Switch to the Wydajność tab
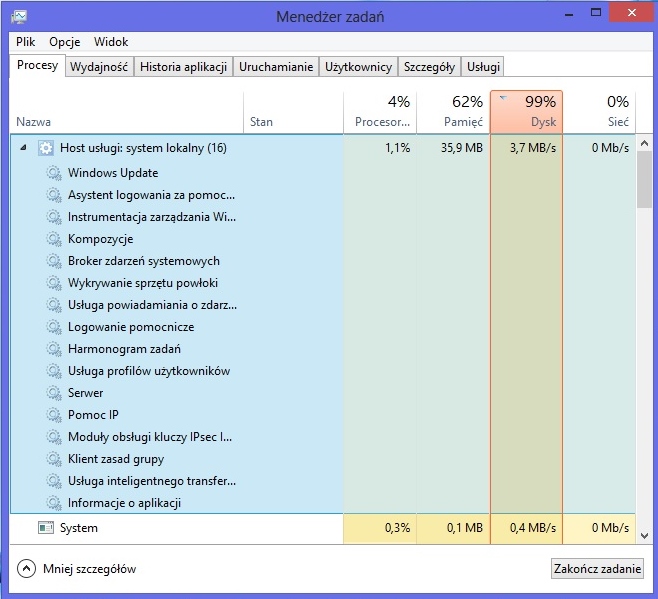Viewport: 658px width, 599px height. pyautogui.click(x=99, y=67)
